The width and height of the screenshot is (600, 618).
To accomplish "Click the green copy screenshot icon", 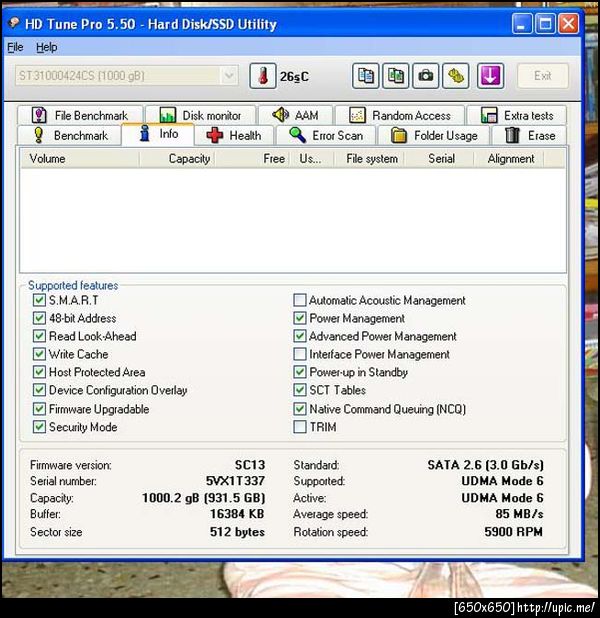I will [395, 76].
